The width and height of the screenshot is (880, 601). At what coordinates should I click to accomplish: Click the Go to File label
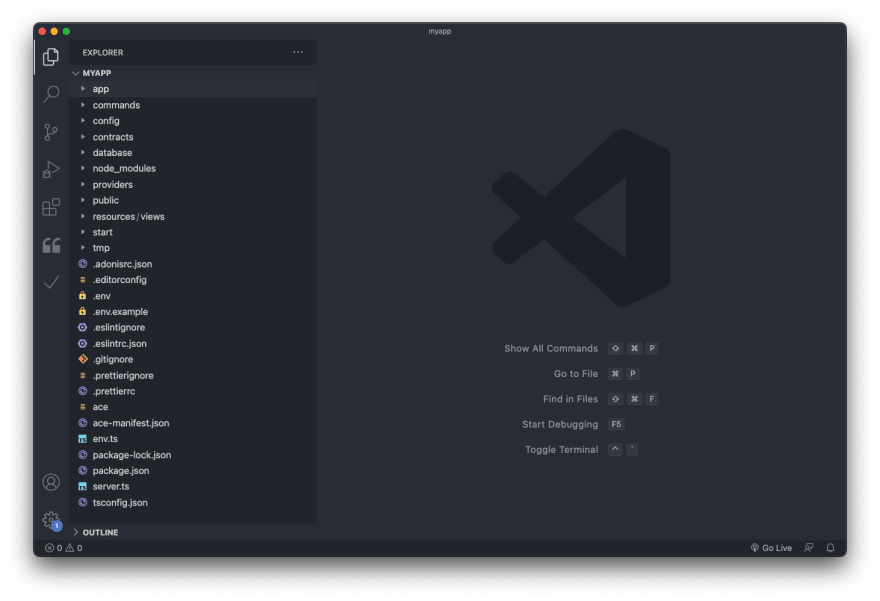coord(576,374)
